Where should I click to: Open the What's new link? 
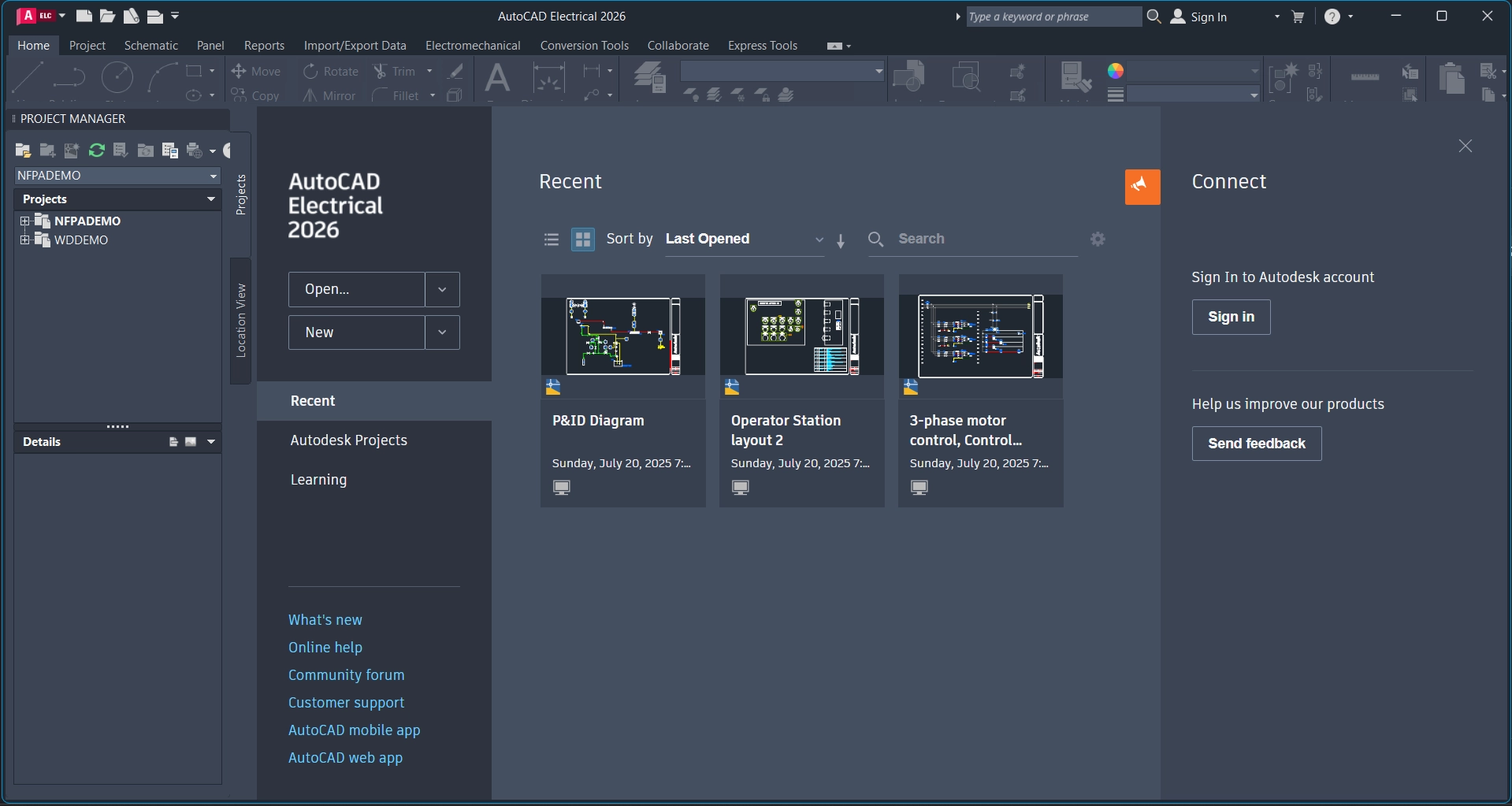pyautogui.click(x=325, y=620)
